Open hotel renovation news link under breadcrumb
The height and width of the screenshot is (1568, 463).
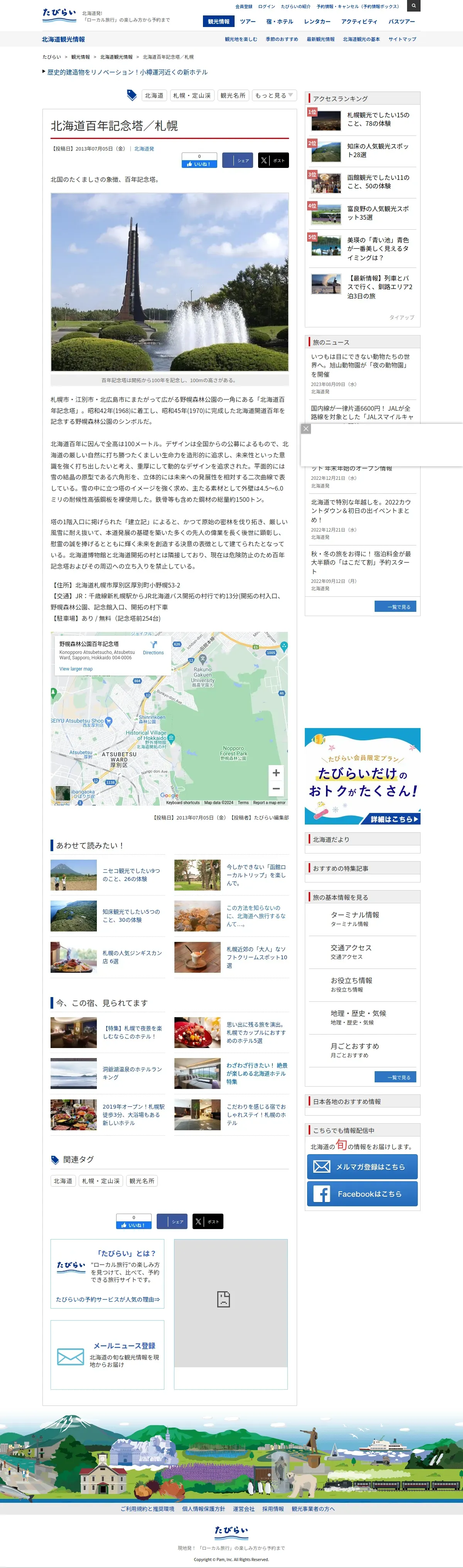(x=127, y=72)
